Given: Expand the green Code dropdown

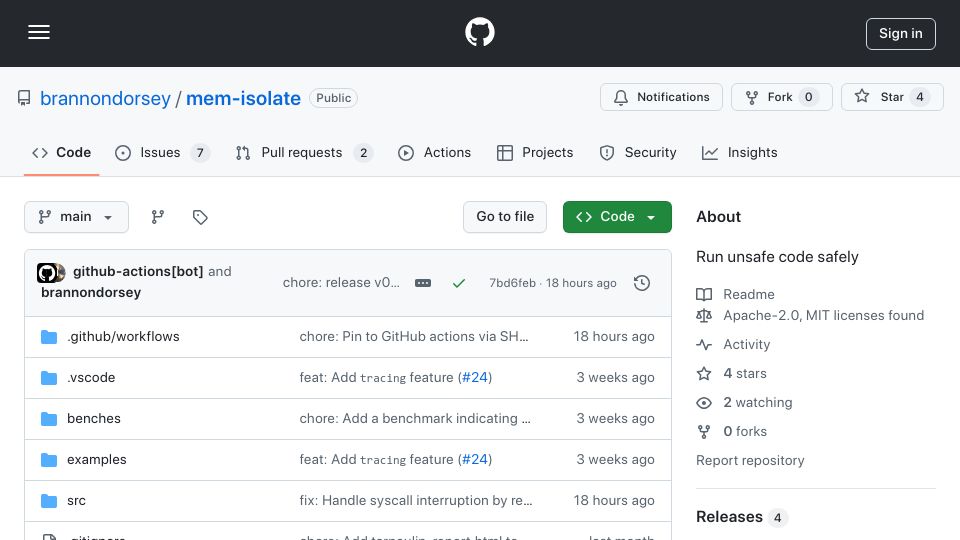Looking at the screenshot, I should click(617, 217).
